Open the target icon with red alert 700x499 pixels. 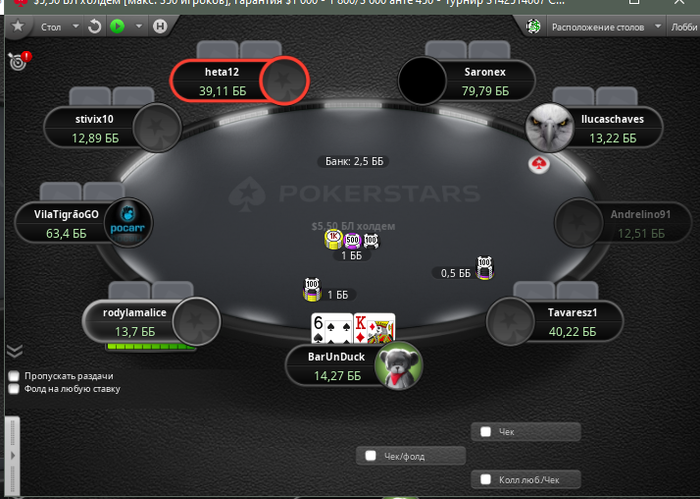20,60
